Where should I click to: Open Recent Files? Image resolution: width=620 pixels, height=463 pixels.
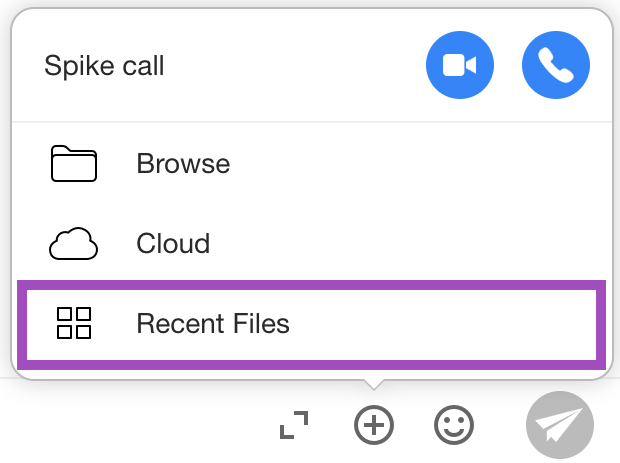[312, 324]
